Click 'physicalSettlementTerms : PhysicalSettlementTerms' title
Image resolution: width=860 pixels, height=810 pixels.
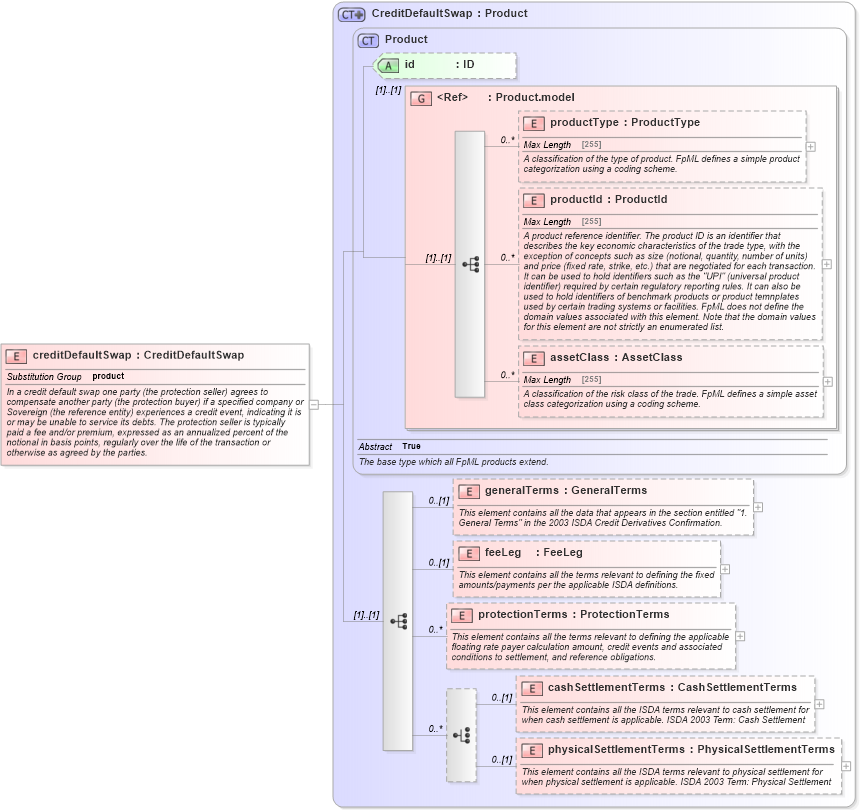tap(691, 750)
